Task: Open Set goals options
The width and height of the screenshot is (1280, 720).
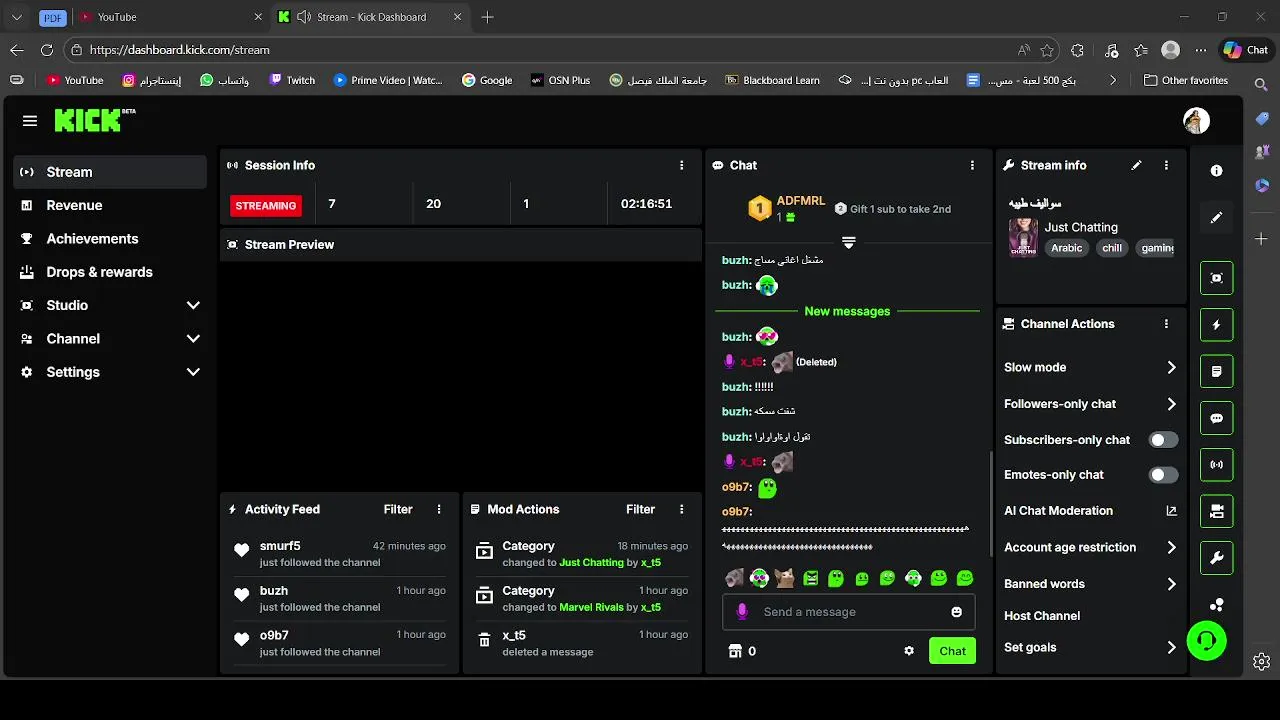Action: (x=1090, y=648)
